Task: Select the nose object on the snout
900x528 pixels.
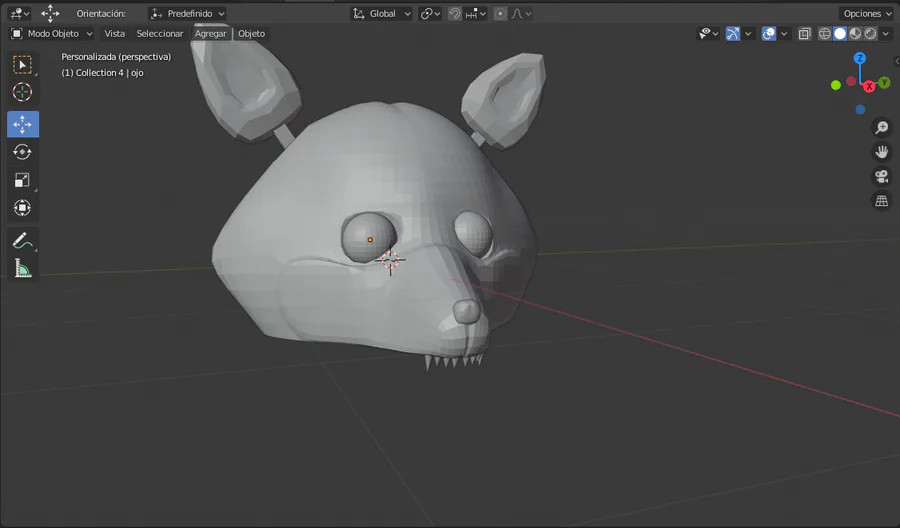Action: point(466,312)
